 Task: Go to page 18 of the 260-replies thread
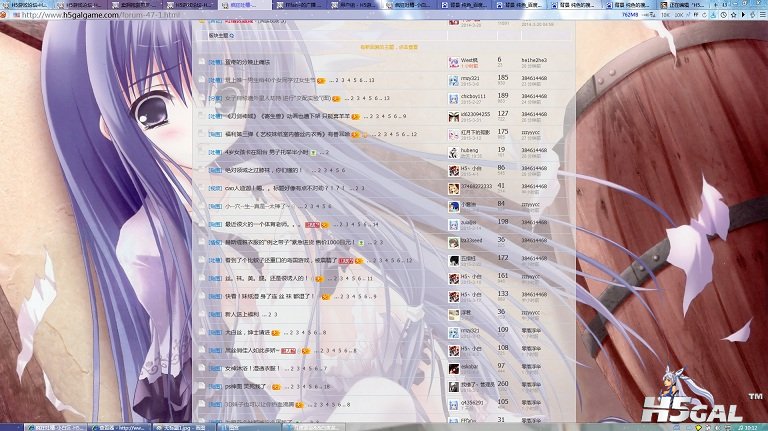click(x=327, y=387)
